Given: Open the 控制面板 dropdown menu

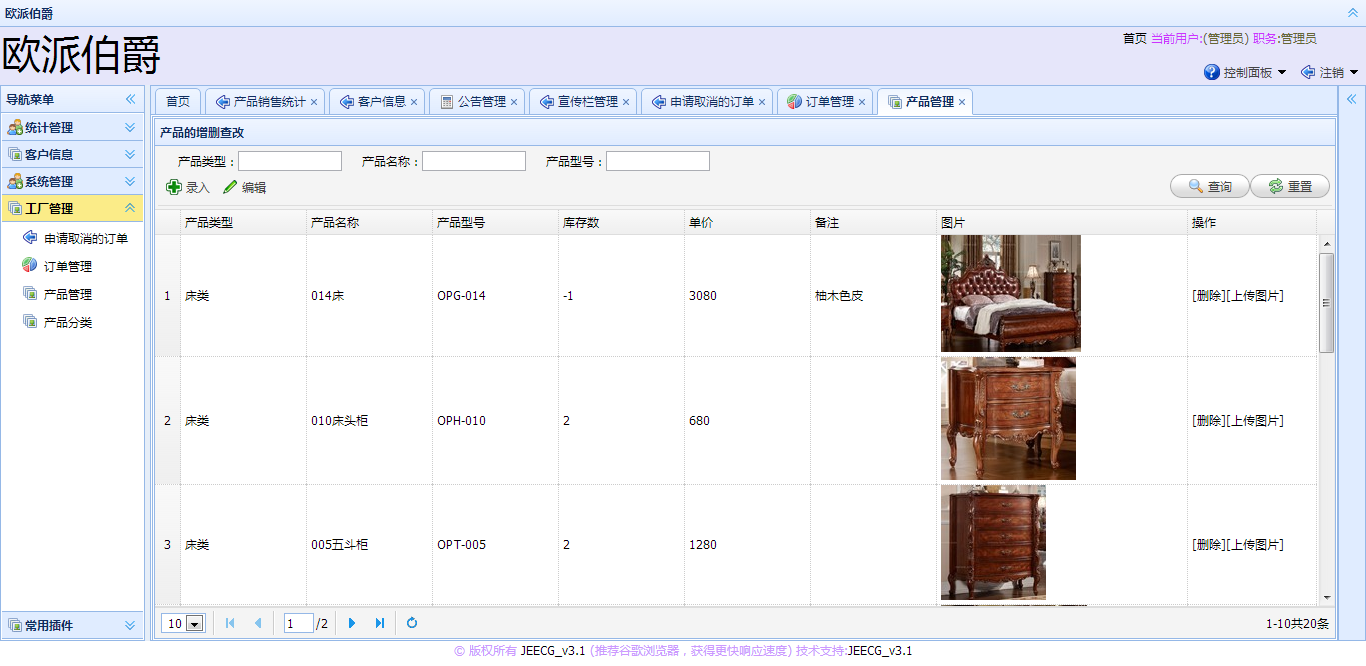Looking at the screenshot, I should 1246,73.
